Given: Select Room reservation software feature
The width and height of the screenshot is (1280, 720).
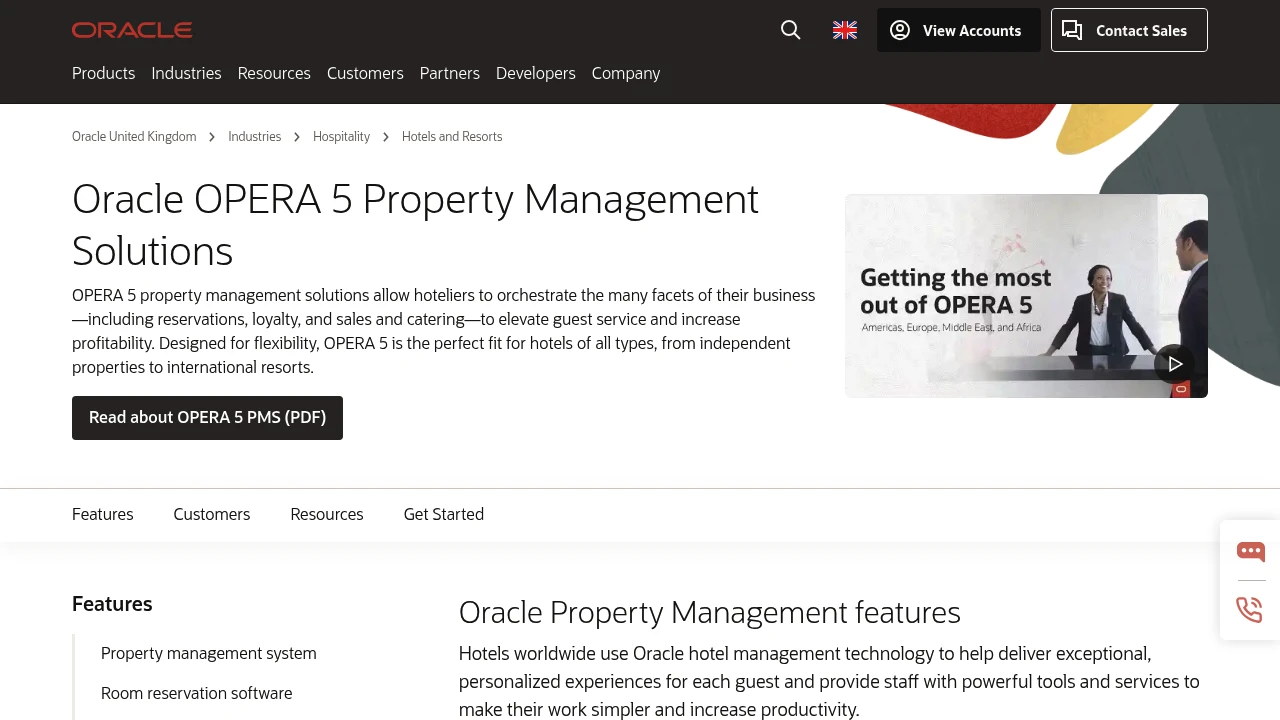Looking at the screenshot, I should pyautogui.click(x=196, y=693).
